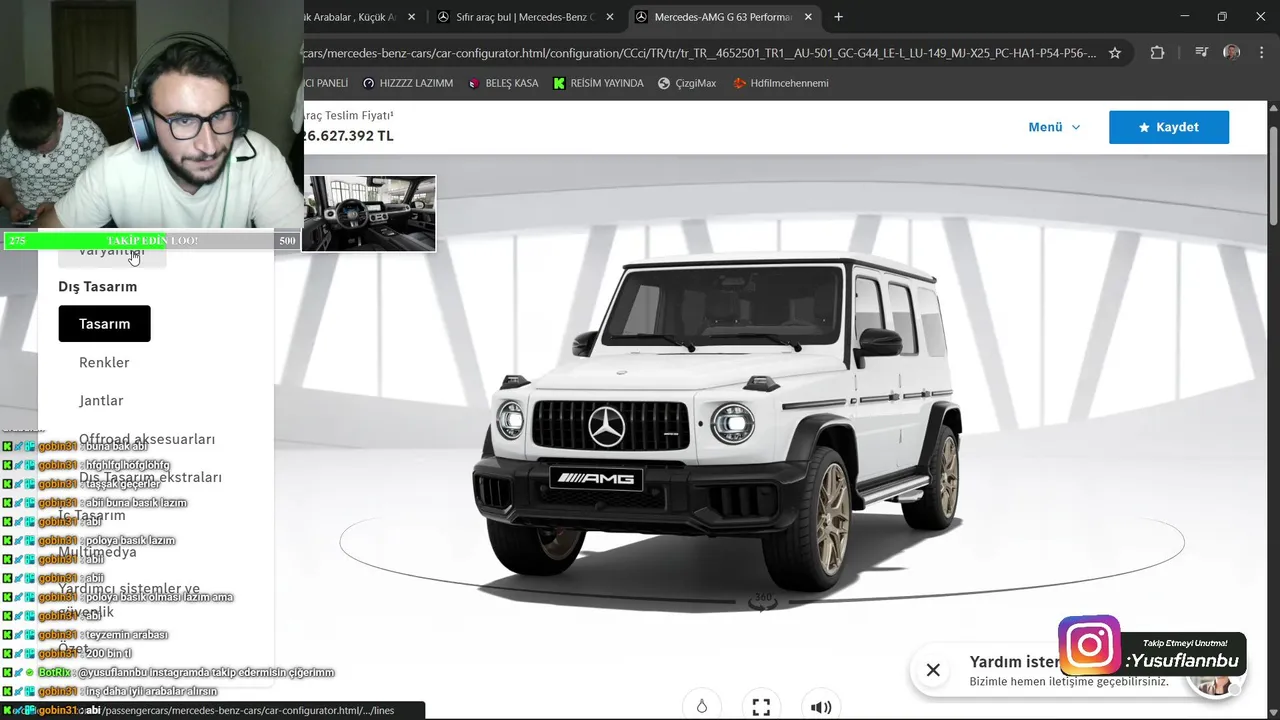The width and height of the screenshot is (1280, 720).
Task: Open the HIZZZZ LAZIMM bookmark
Action: coord(408,83)
